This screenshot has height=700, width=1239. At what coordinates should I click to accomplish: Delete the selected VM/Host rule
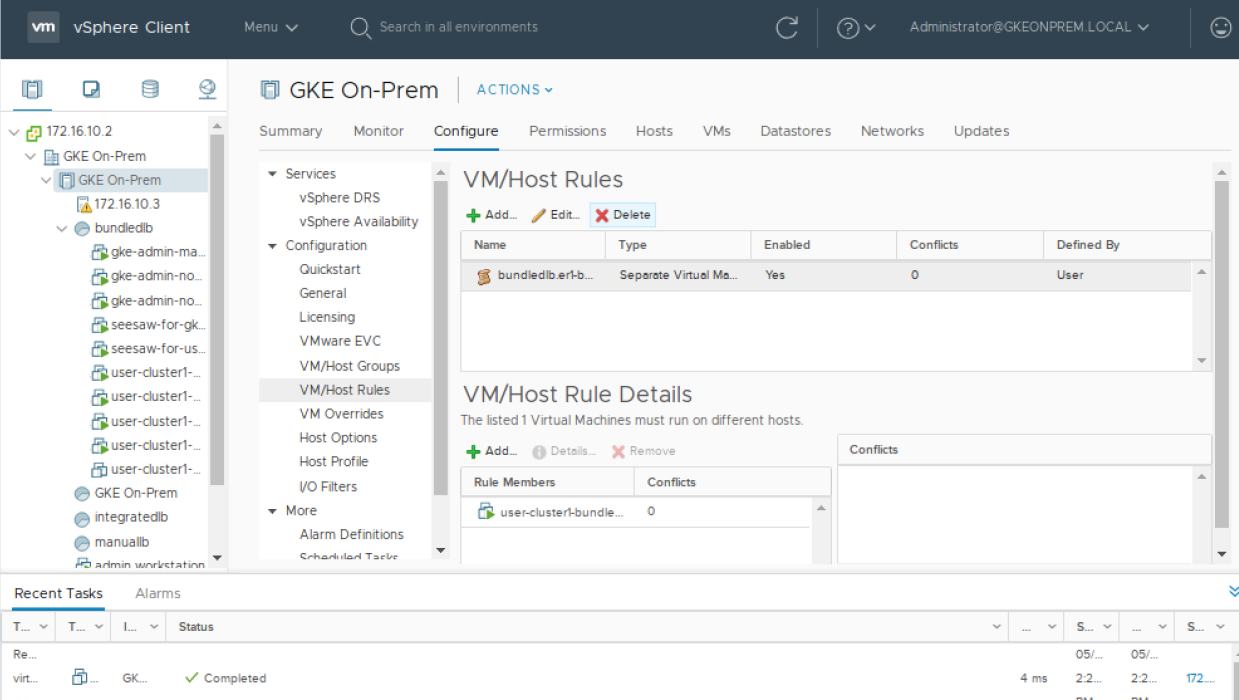click(x=623, y=215)
